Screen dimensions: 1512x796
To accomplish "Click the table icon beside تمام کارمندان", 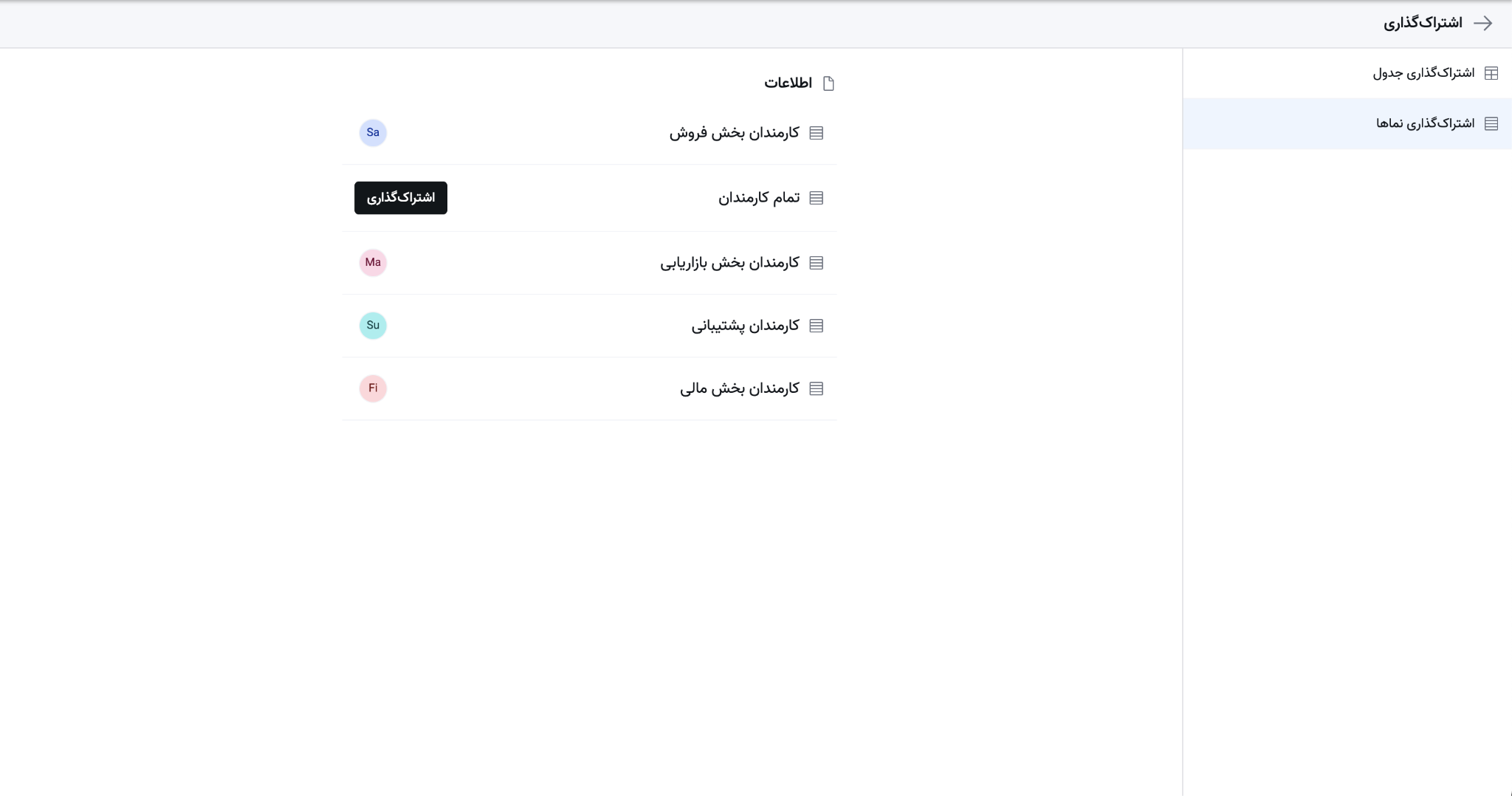I will coord(817,197).
